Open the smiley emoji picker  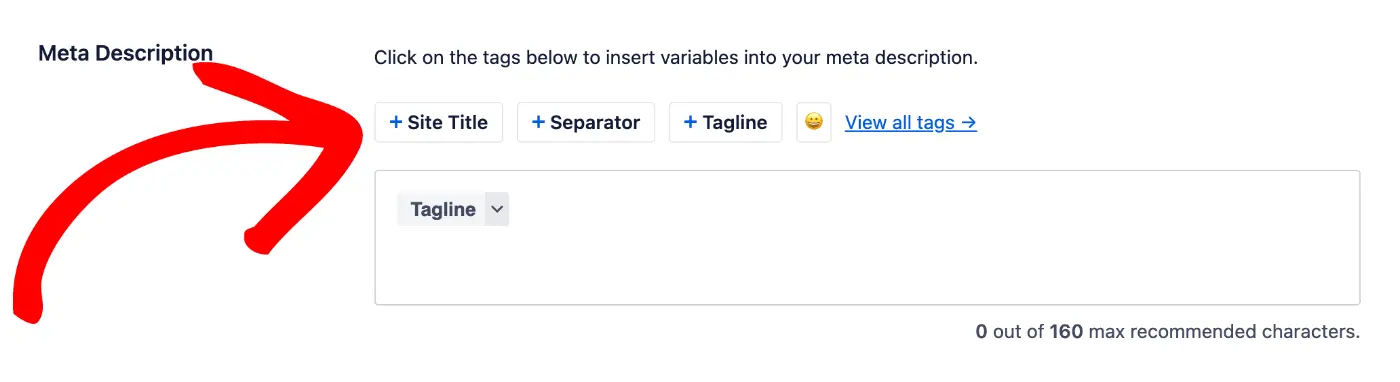click(814, 122)
